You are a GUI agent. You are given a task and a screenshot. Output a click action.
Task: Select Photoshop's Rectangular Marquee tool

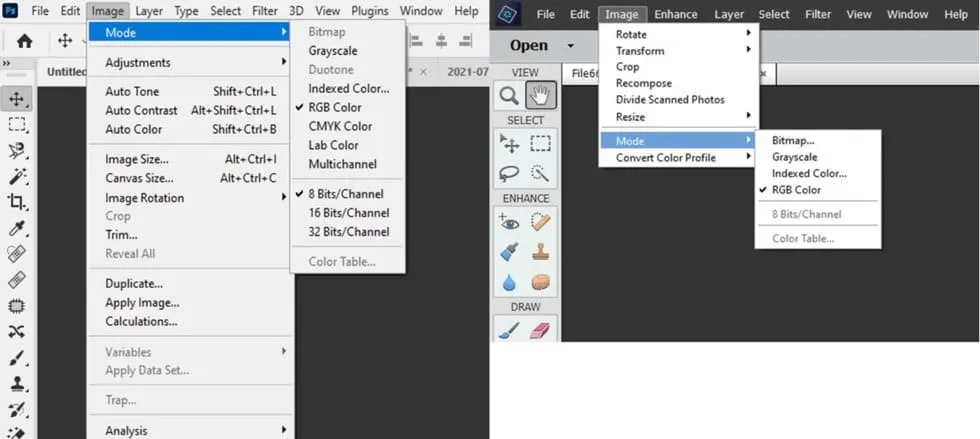[17, 124]
